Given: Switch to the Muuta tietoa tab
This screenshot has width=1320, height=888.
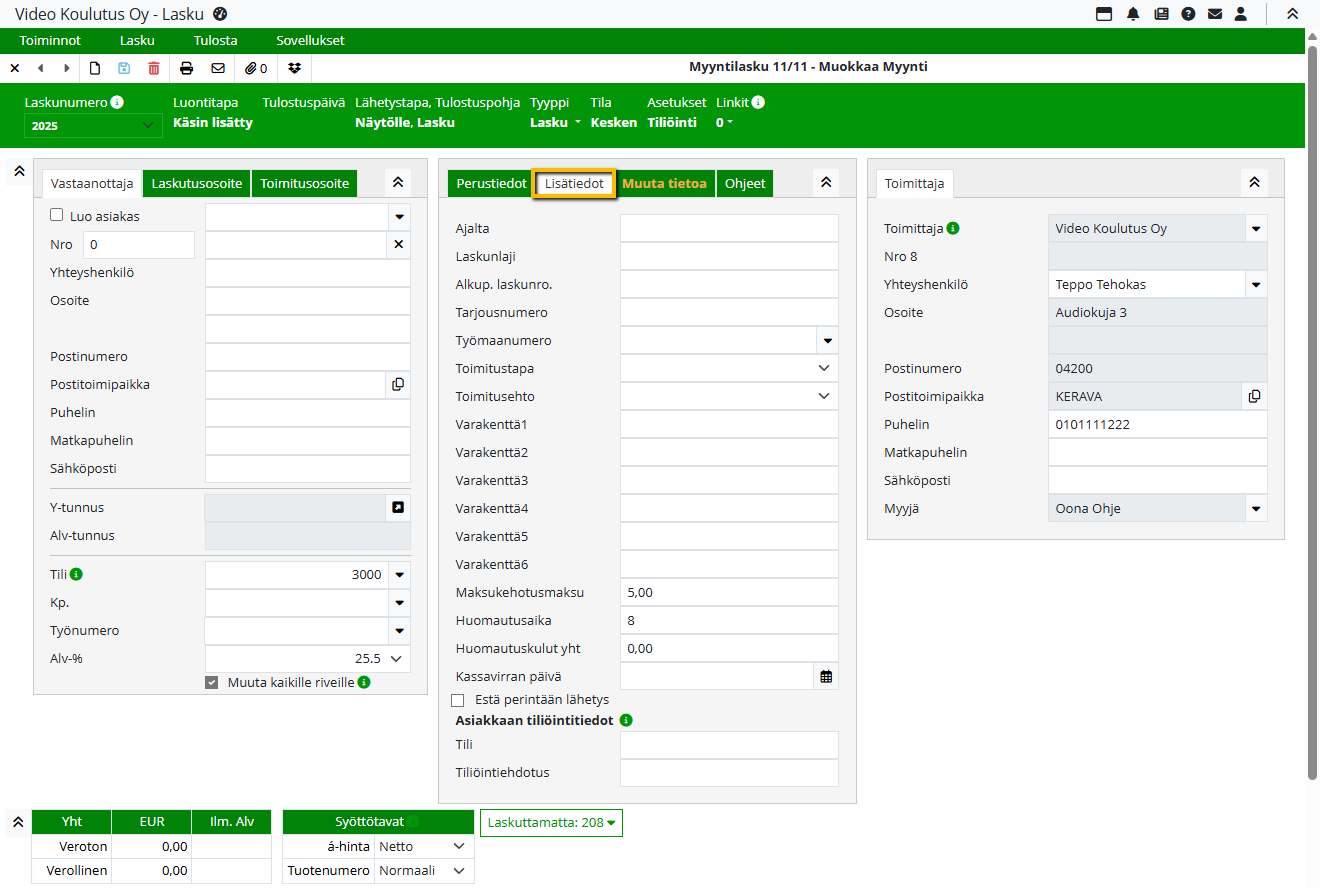Looking at the screenshot, I should pos(664,184).
